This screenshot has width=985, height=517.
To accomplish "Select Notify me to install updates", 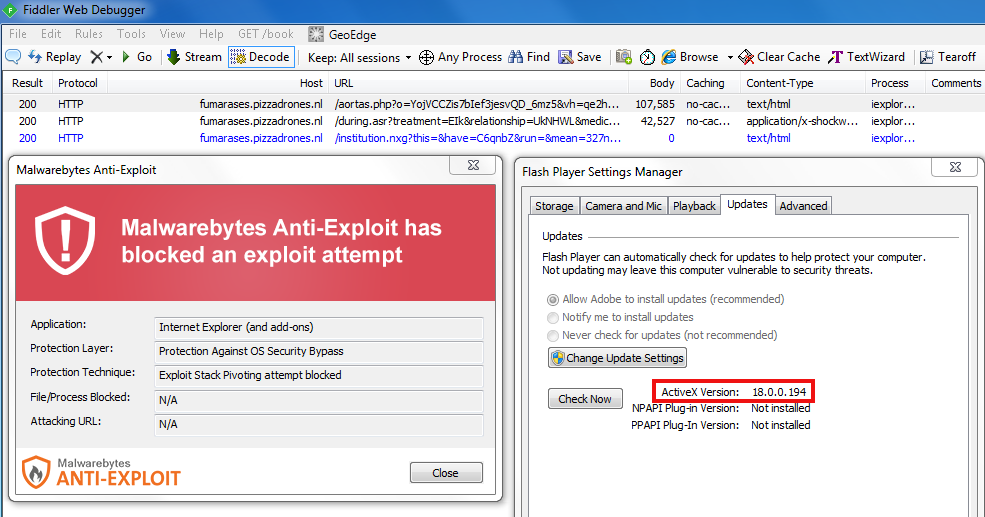I will (553, 317).
